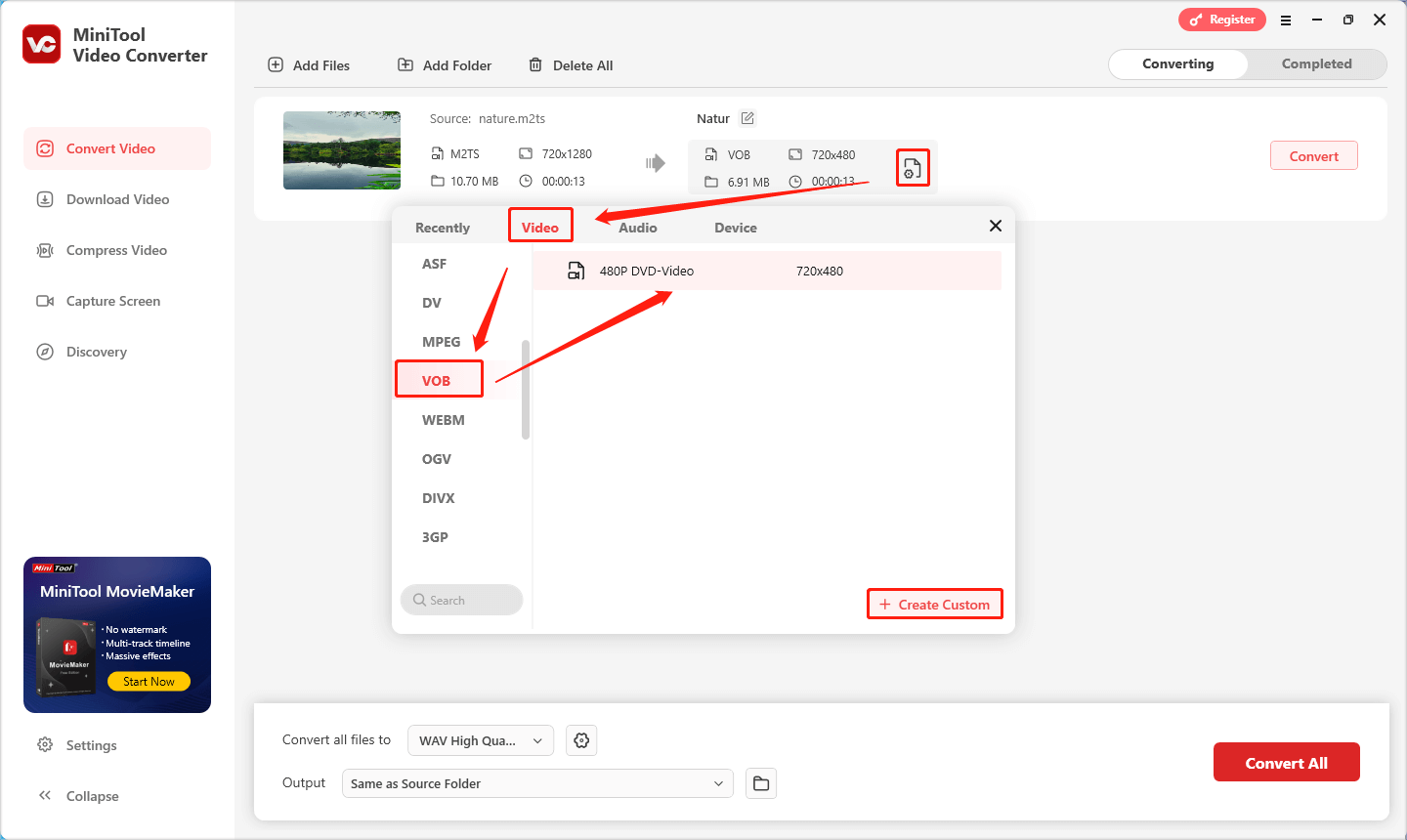Switch to the Completed tab
This screenshot has height=840, width=1407.
pos(1316,64)
